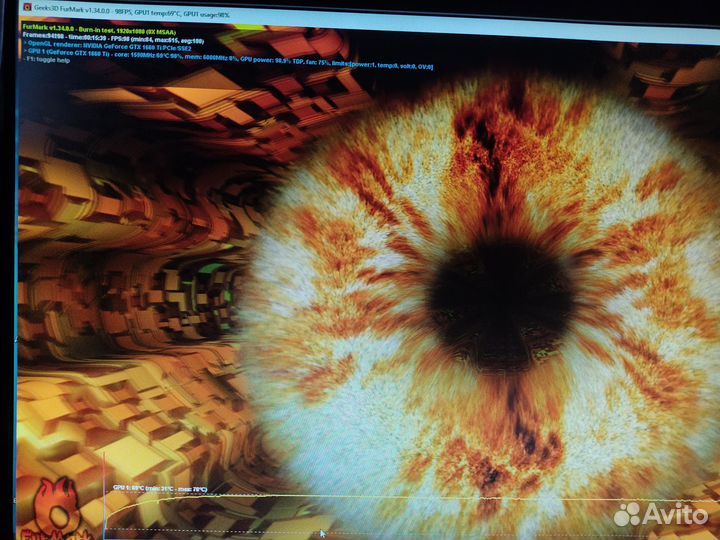This screenshot has height=540, width=720.
Task: Click the 'GPU 1 (GeForce GTX 1660 Ti) - core' line
Action: 228,59
